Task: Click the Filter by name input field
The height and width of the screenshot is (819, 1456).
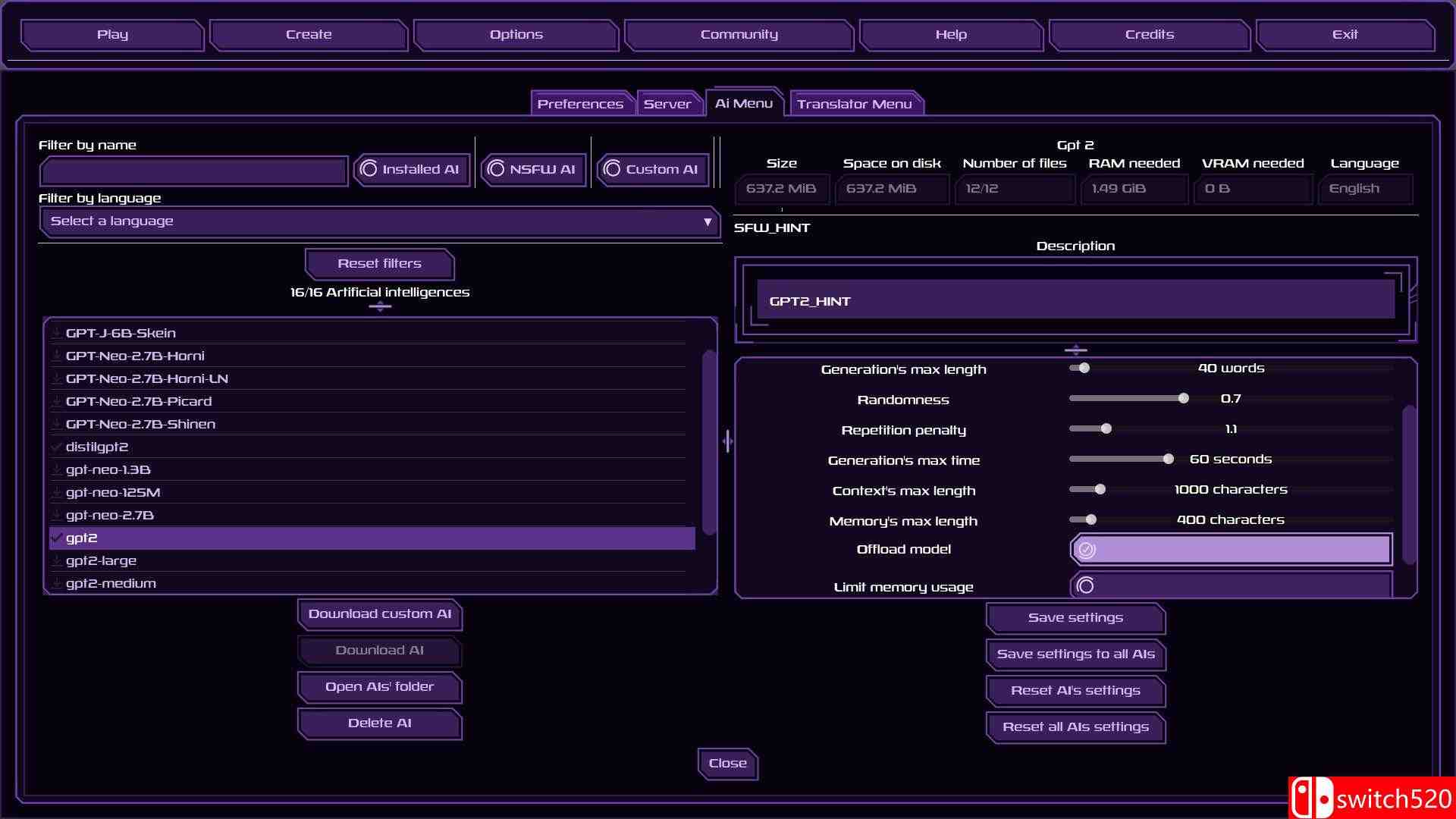Action: 193,171
